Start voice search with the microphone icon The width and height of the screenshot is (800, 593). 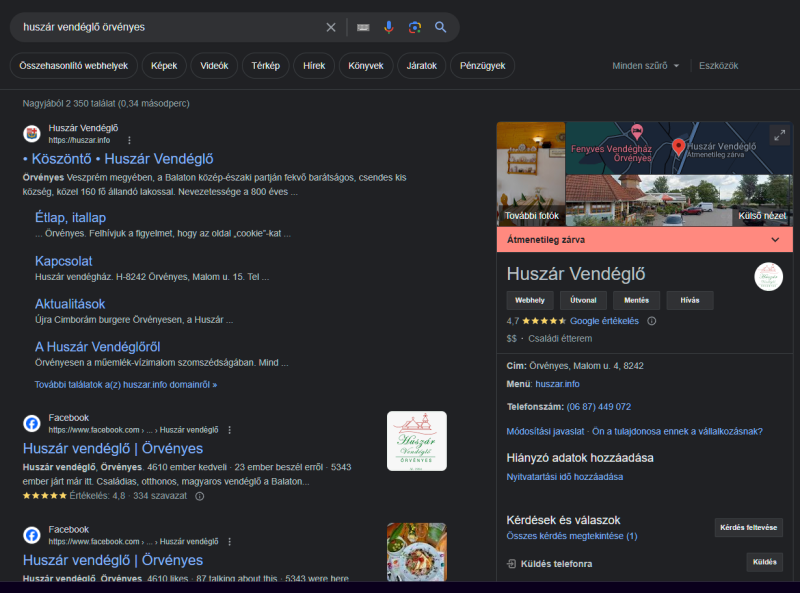pos(389,27)
